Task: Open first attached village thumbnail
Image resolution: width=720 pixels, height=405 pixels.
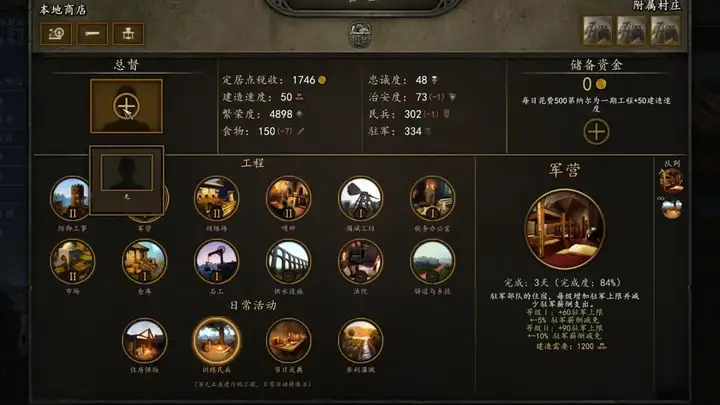Action: point(597,30)
